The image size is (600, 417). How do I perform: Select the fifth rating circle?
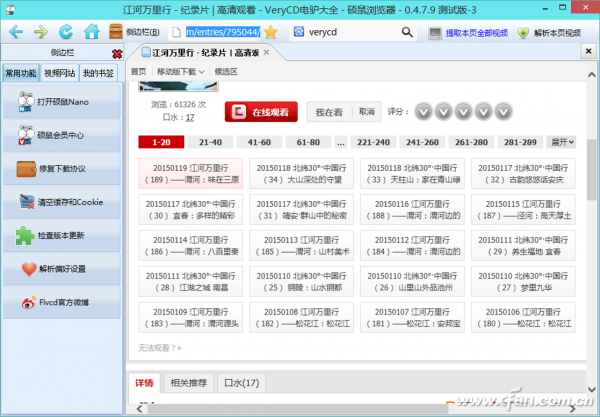pos(504,112)
